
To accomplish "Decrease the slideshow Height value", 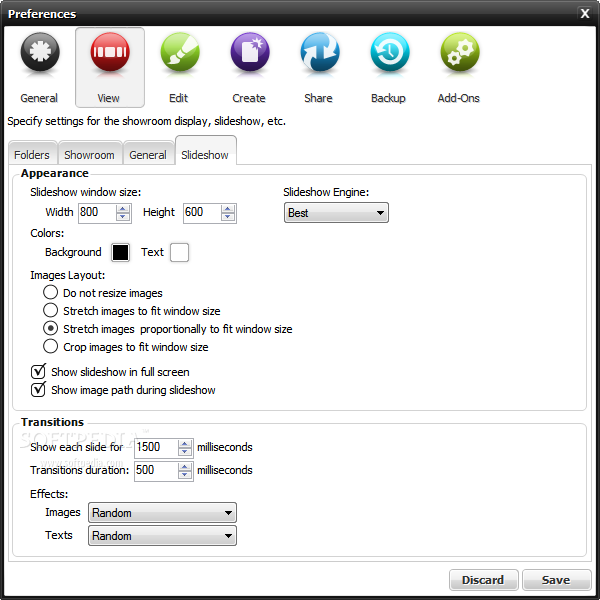I will click(x=228, y=217).
